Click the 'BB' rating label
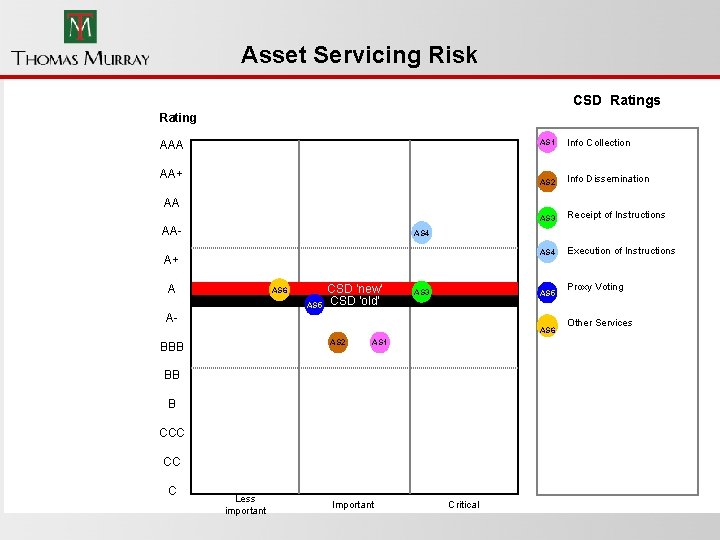720x540 pixels. point(172,375)
